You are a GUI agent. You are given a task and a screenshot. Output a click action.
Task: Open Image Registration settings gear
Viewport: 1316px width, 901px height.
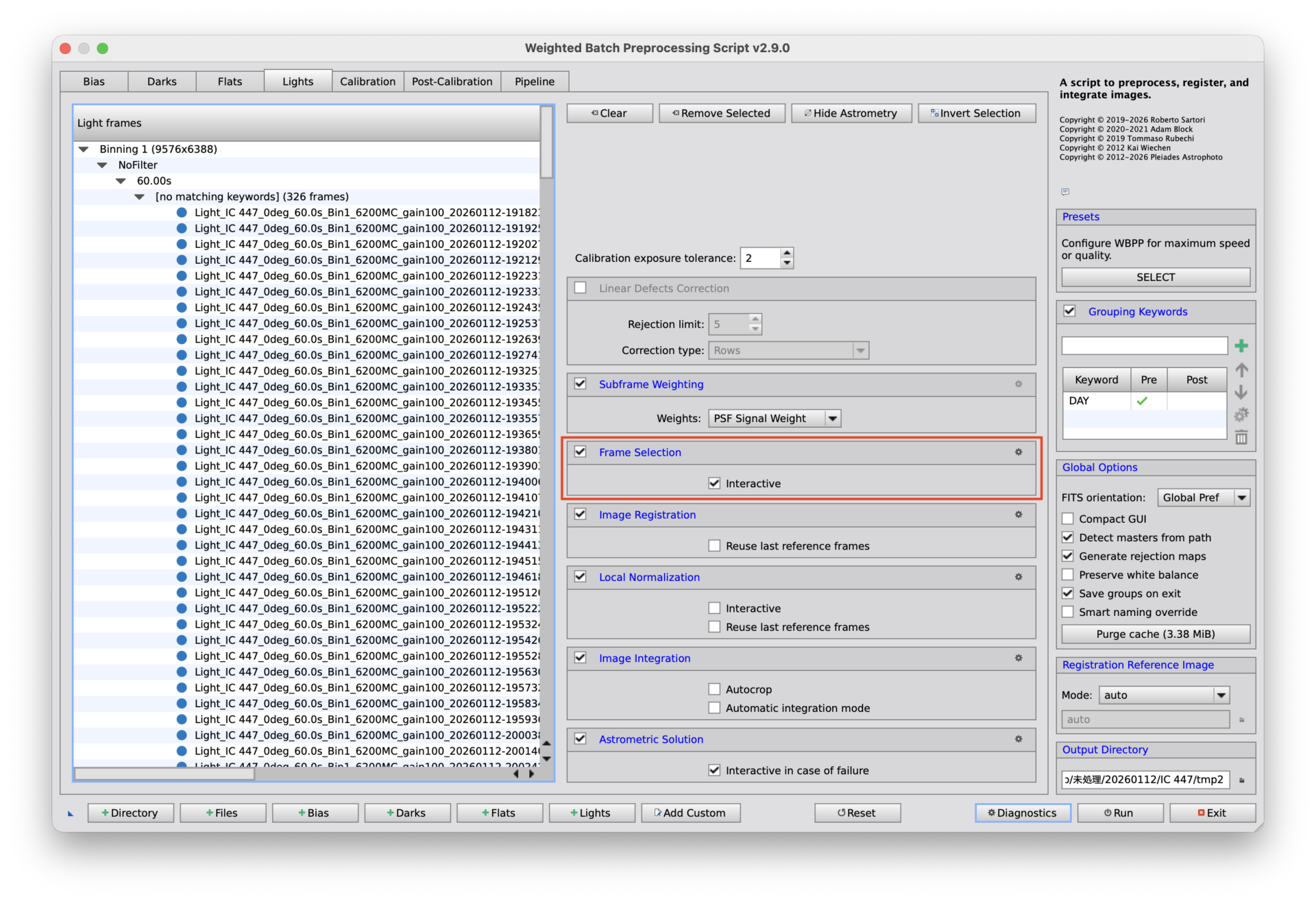coord(1019,515)
